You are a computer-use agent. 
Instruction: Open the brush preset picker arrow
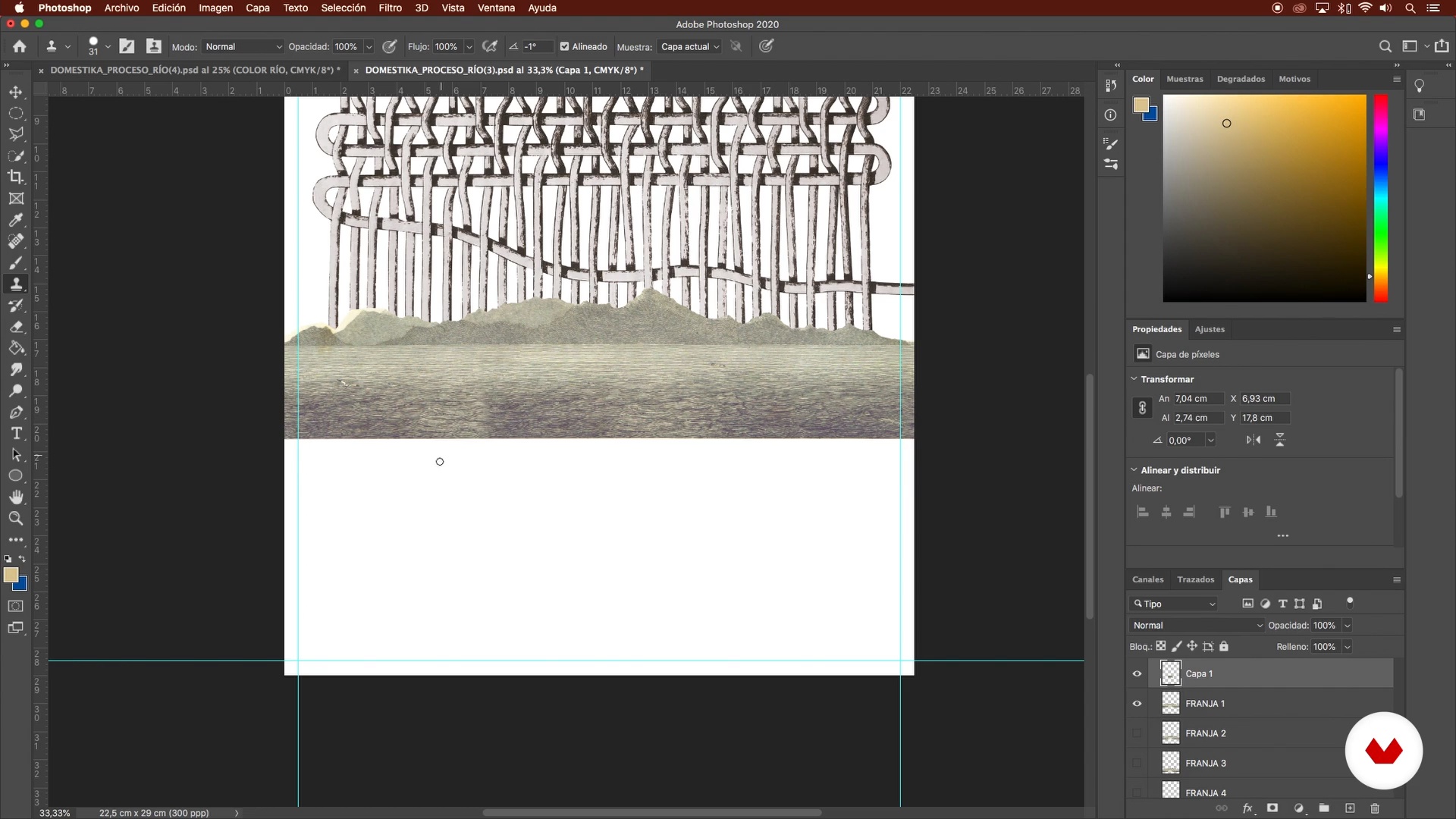[x=108, y=46]
